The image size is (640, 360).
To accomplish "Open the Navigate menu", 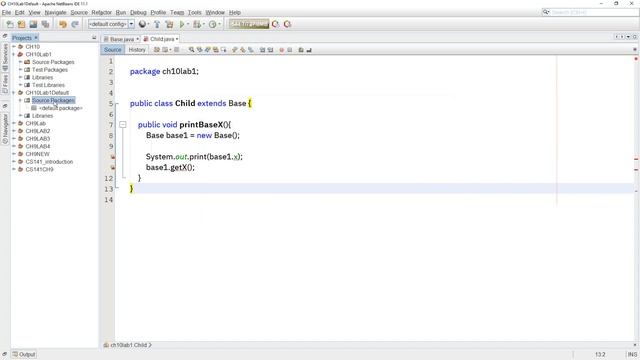I will [x=55, y=13].
